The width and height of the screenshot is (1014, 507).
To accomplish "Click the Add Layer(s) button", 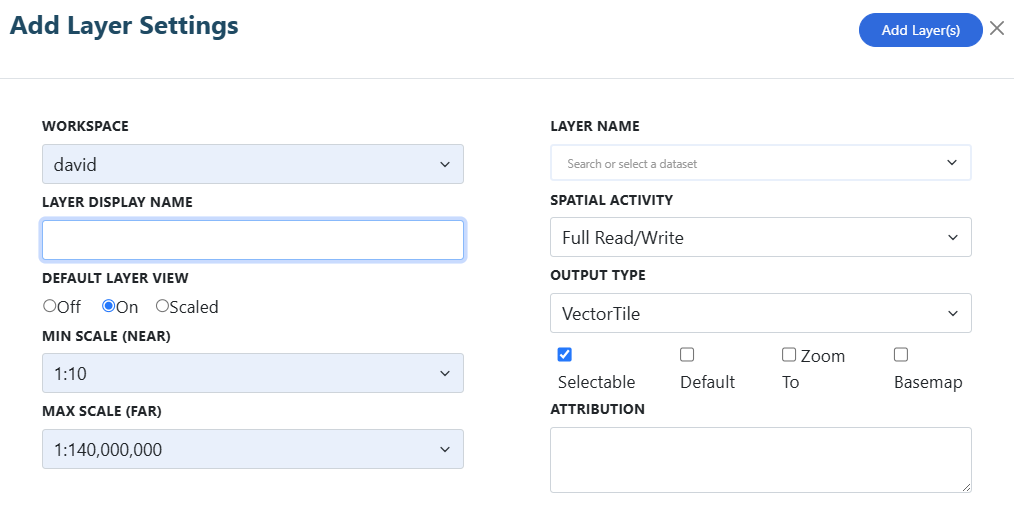I will (x=920, y=30).
